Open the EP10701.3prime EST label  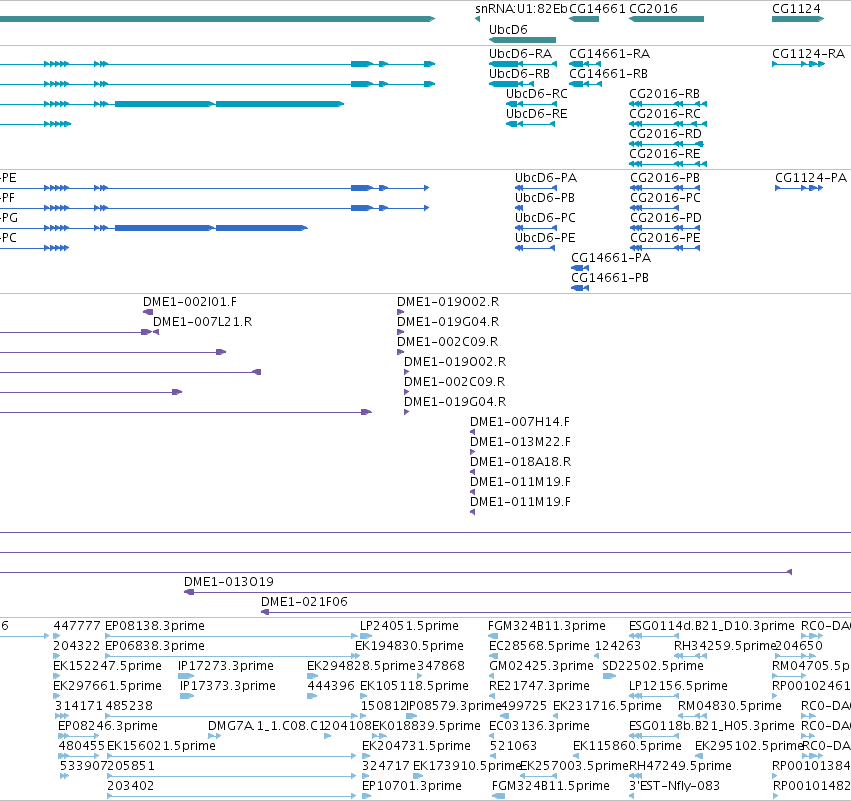[412, 787]
